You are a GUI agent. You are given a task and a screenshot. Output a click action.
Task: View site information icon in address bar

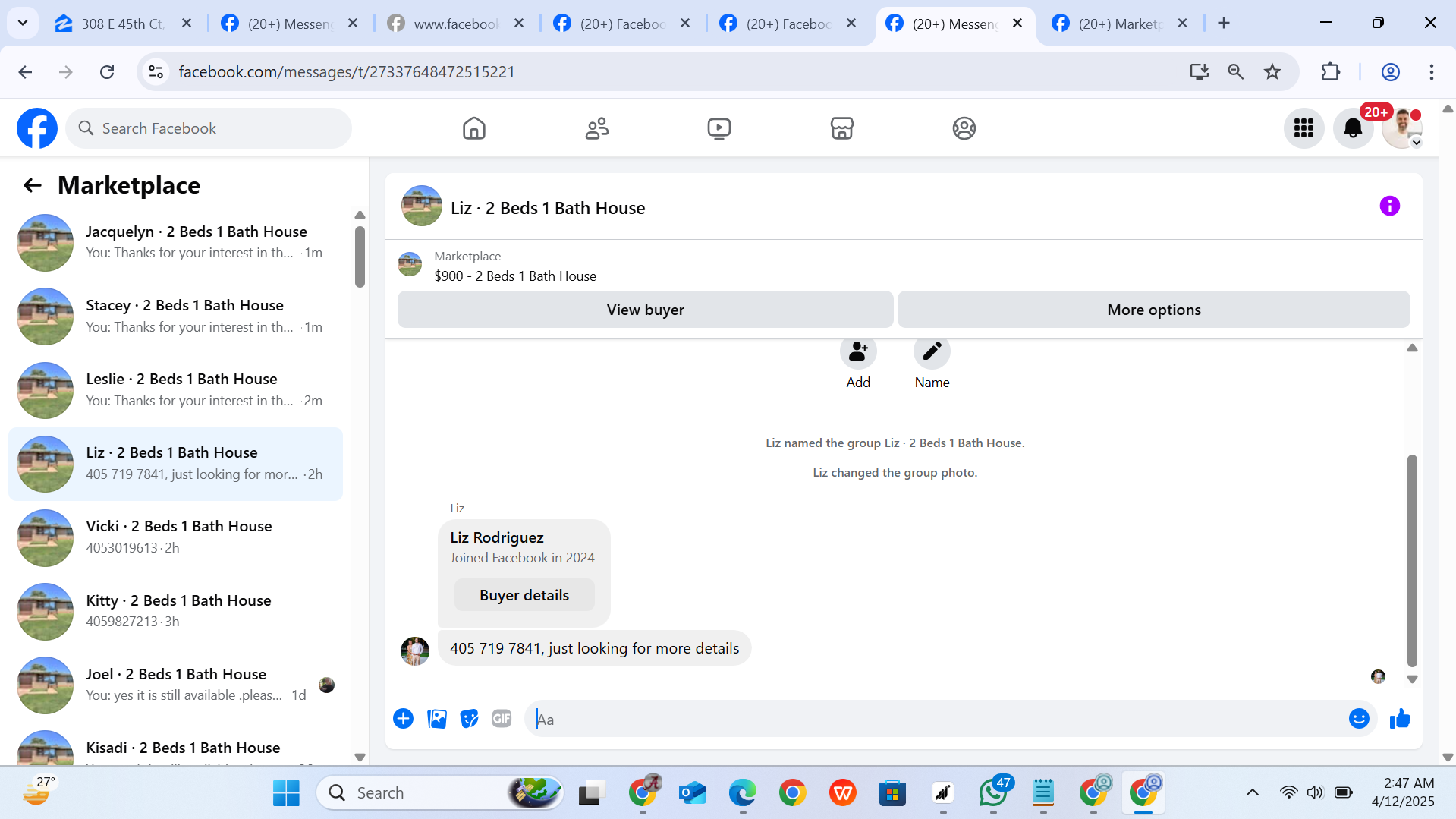click(156, 72)
